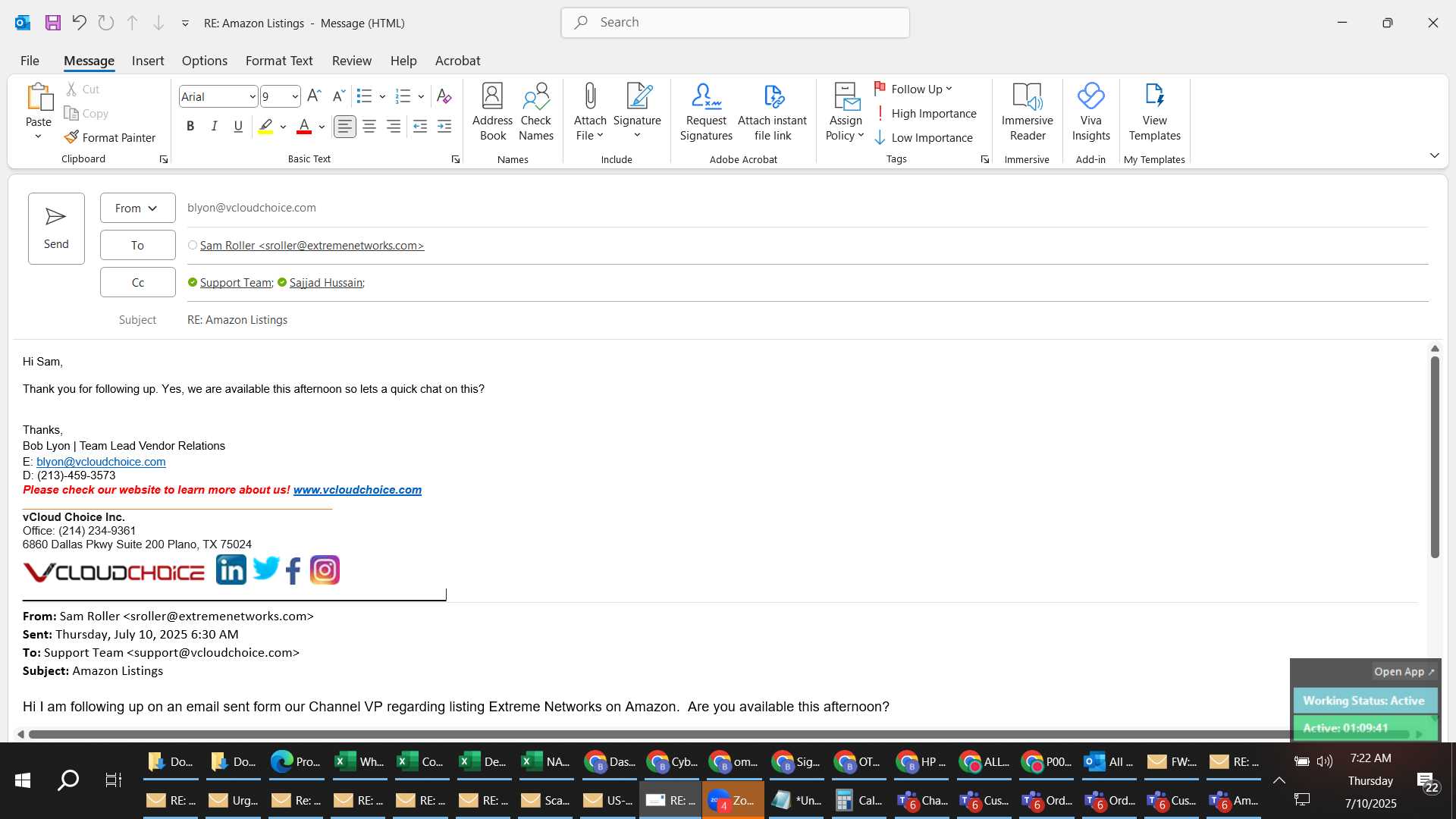
Task: Toggle underline formatting
Action: tap(238, 127)
